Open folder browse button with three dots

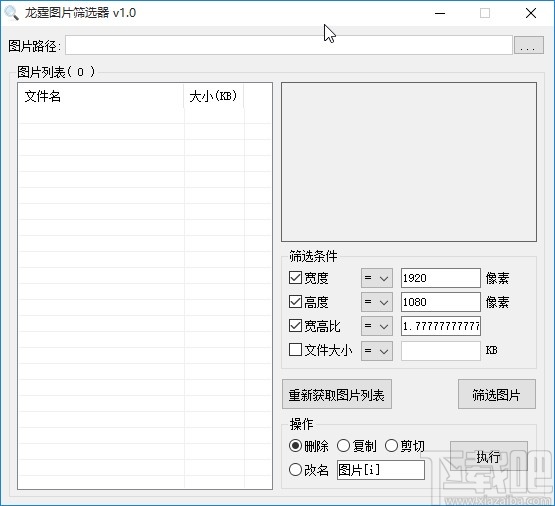(x=528, y=45)
